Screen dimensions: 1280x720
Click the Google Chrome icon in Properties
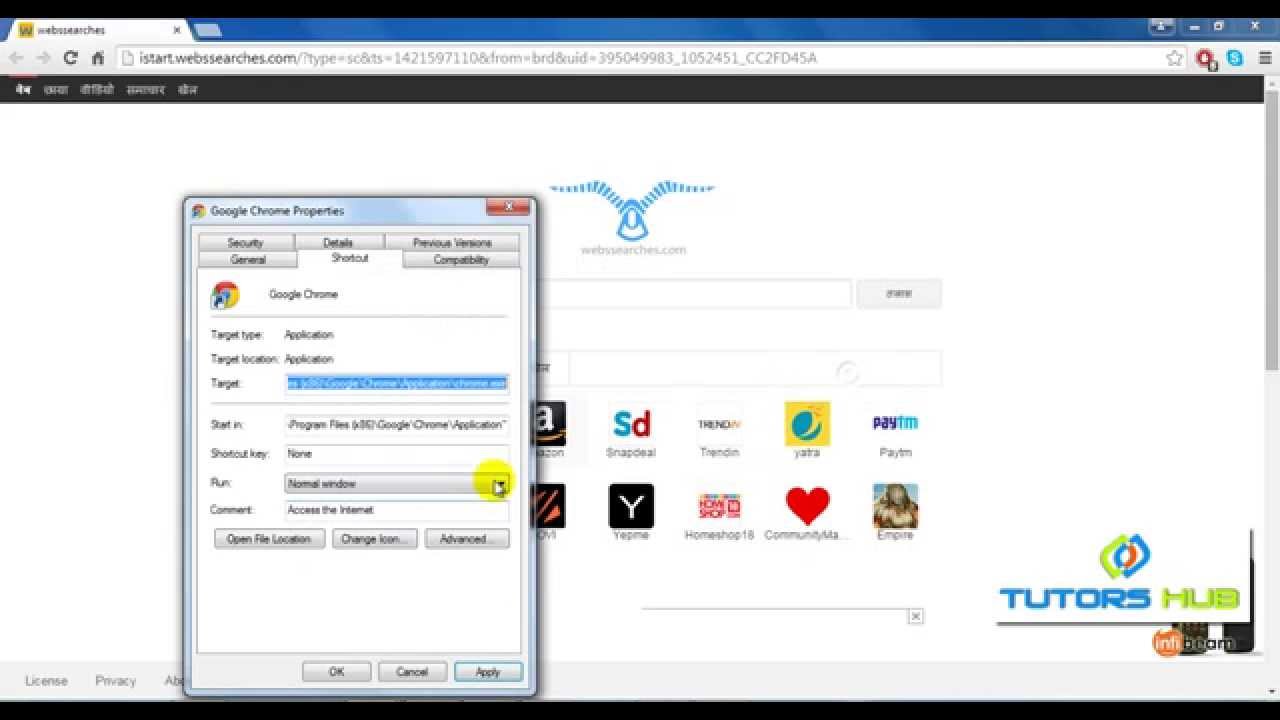(x=225, y=295)
